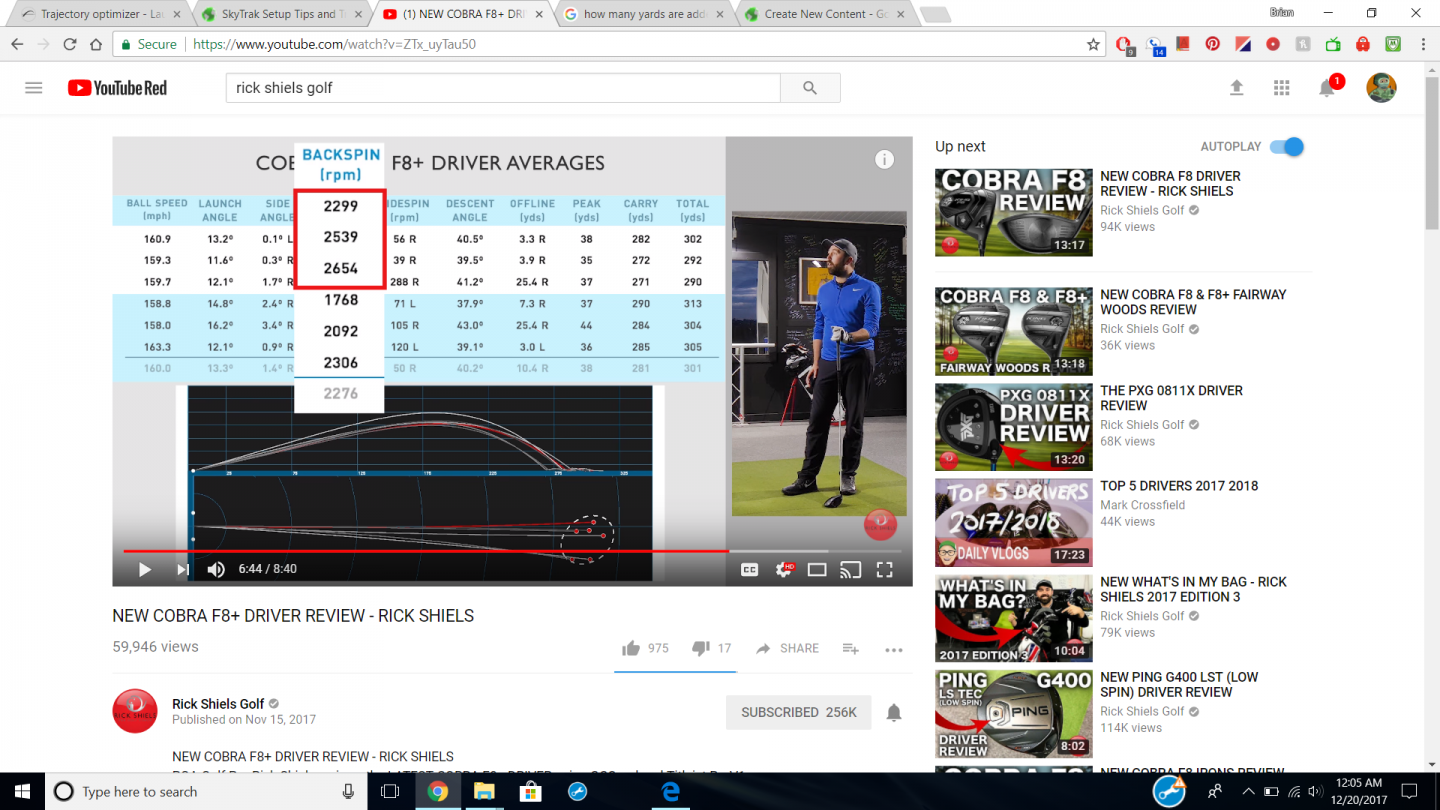The image size is (1440, 810).
Task: Reload the current page
Action: click(70, 44)
